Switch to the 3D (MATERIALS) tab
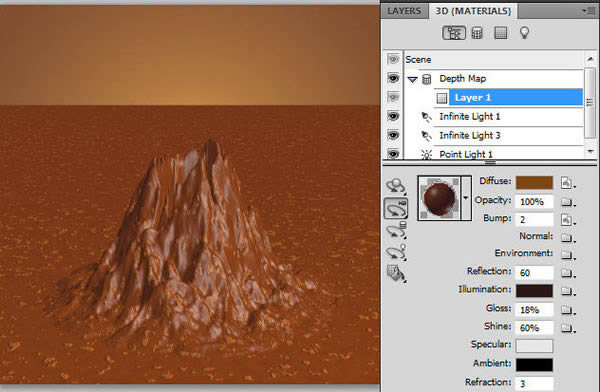This screenshot has height=392, width=600. coord(473,11)
